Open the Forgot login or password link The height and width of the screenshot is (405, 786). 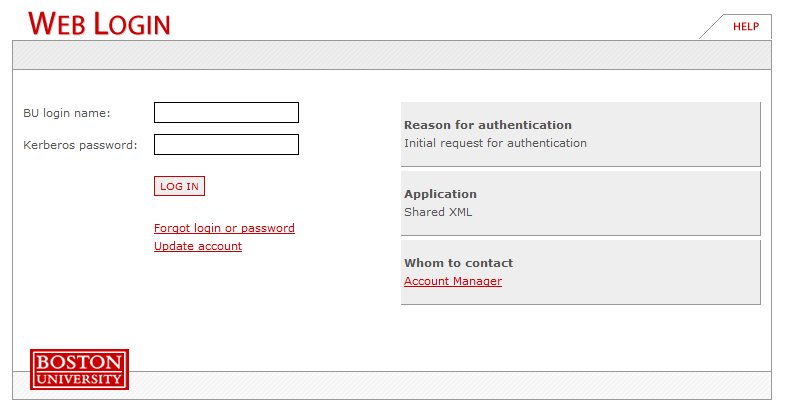point(224,228)
